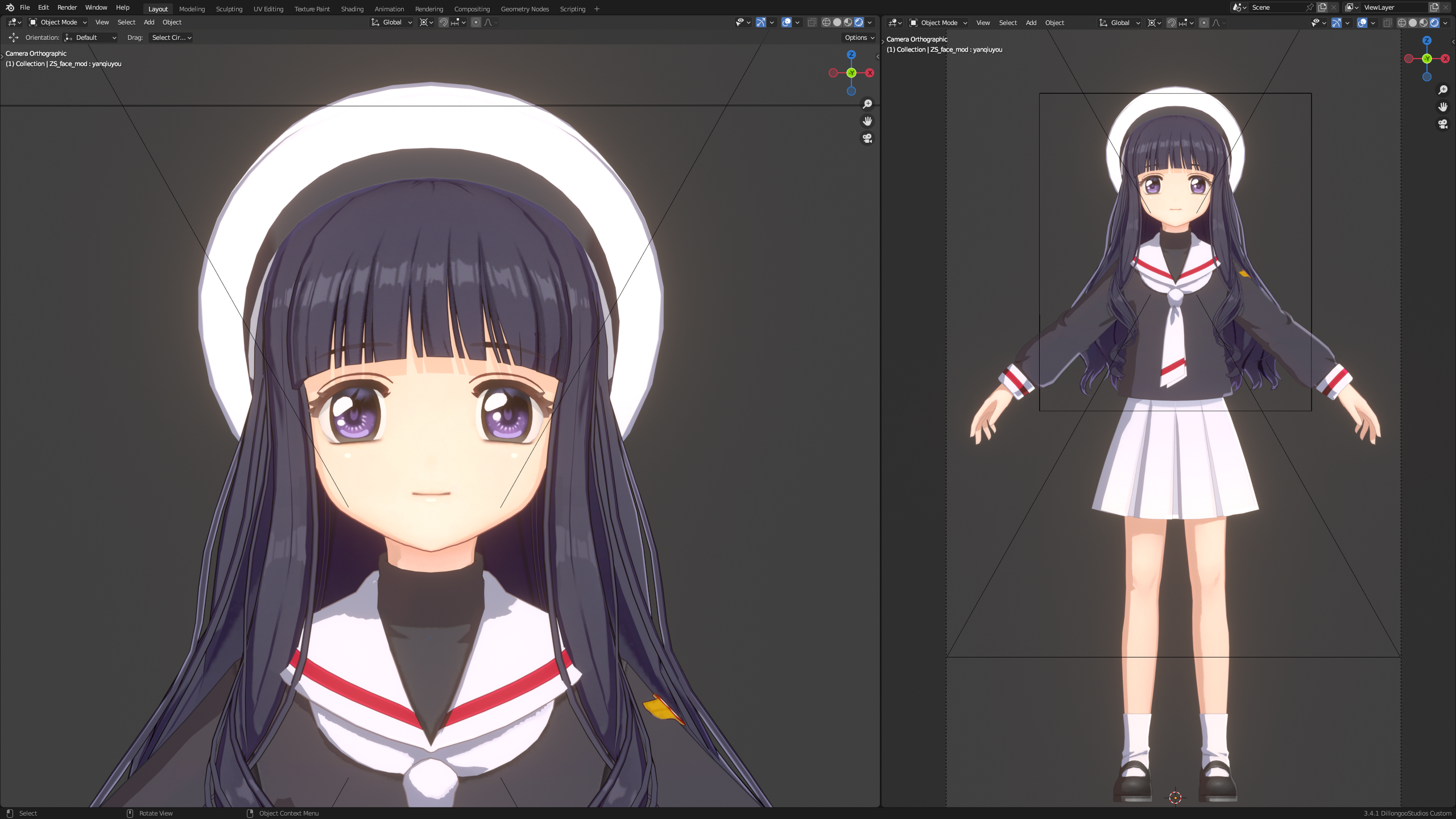Open left viewport shading options arrow
This screenshot has height=819, width=1456.
[x=870, y=22]
